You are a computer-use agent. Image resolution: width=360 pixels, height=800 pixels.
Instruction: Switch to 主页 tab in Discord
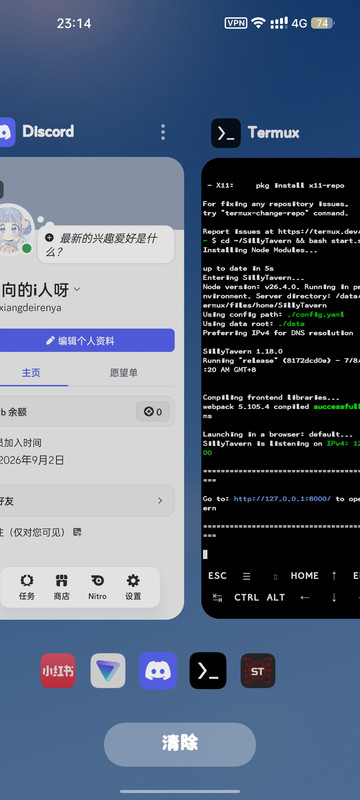point(31,372)
